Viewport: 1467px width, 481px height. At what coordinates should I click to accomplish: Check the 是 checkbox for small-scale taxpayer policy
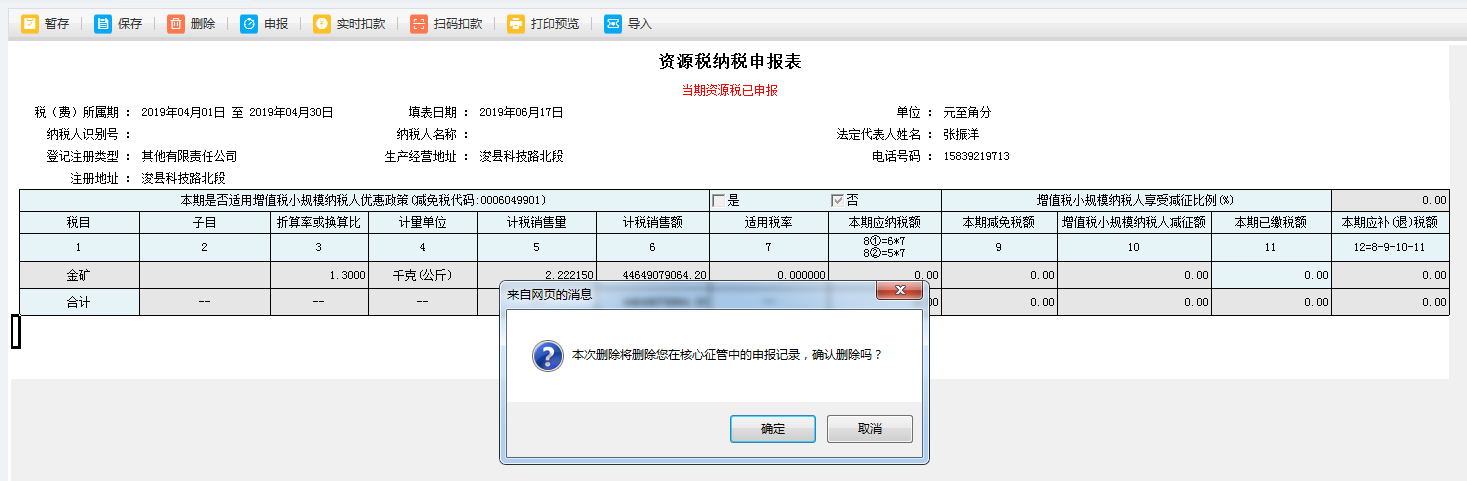tap(718, 200)
